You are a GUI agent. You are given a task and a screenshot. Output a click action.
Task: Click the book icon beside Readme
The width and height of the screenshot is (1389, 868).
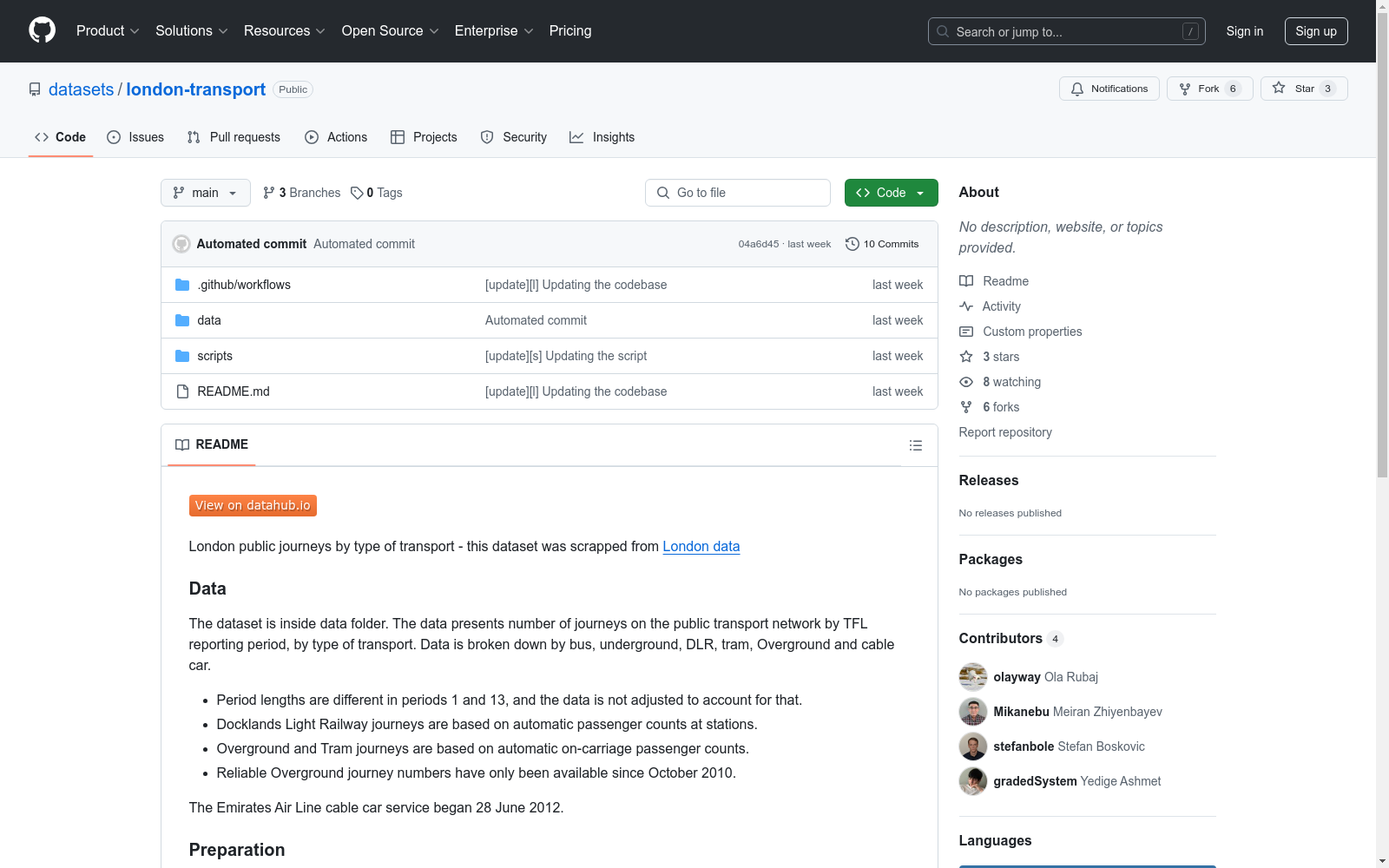coord(966,281)
